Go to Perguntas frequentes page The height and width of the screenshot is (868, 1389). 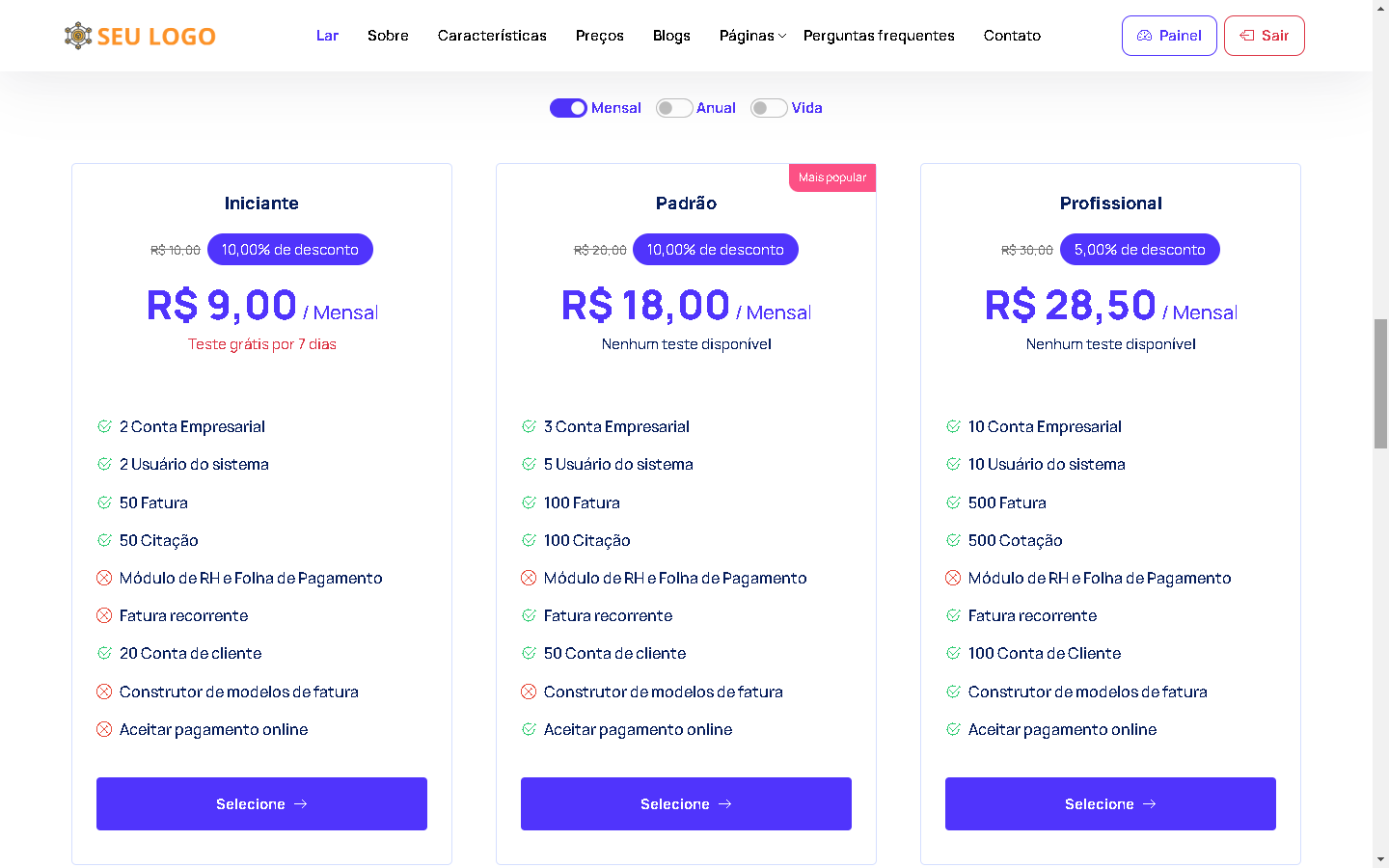coord(879,36)
